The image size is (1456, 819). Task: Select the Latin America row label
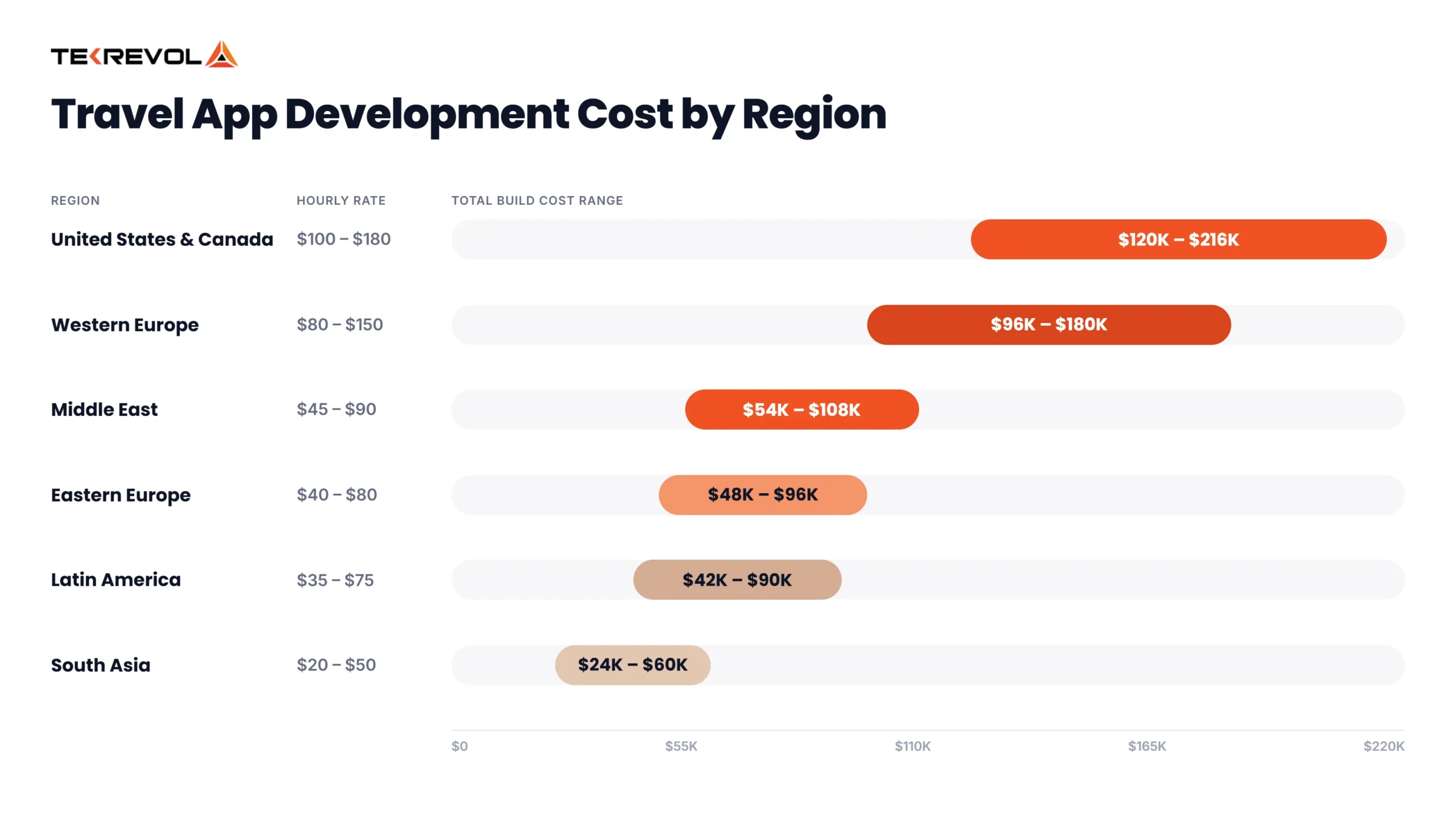click(115, 580)
